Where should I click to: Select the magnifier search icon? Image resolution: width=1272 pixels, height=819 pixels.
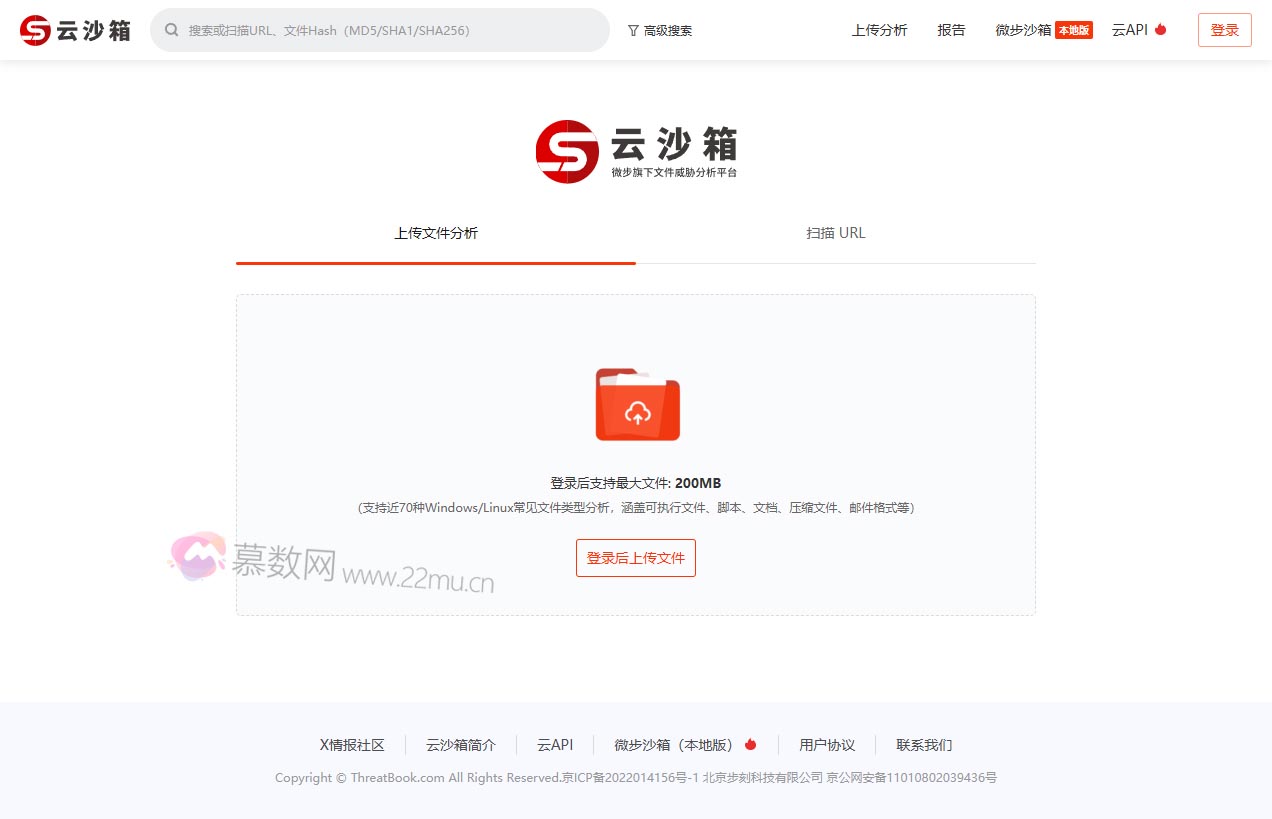pos(170,30)
